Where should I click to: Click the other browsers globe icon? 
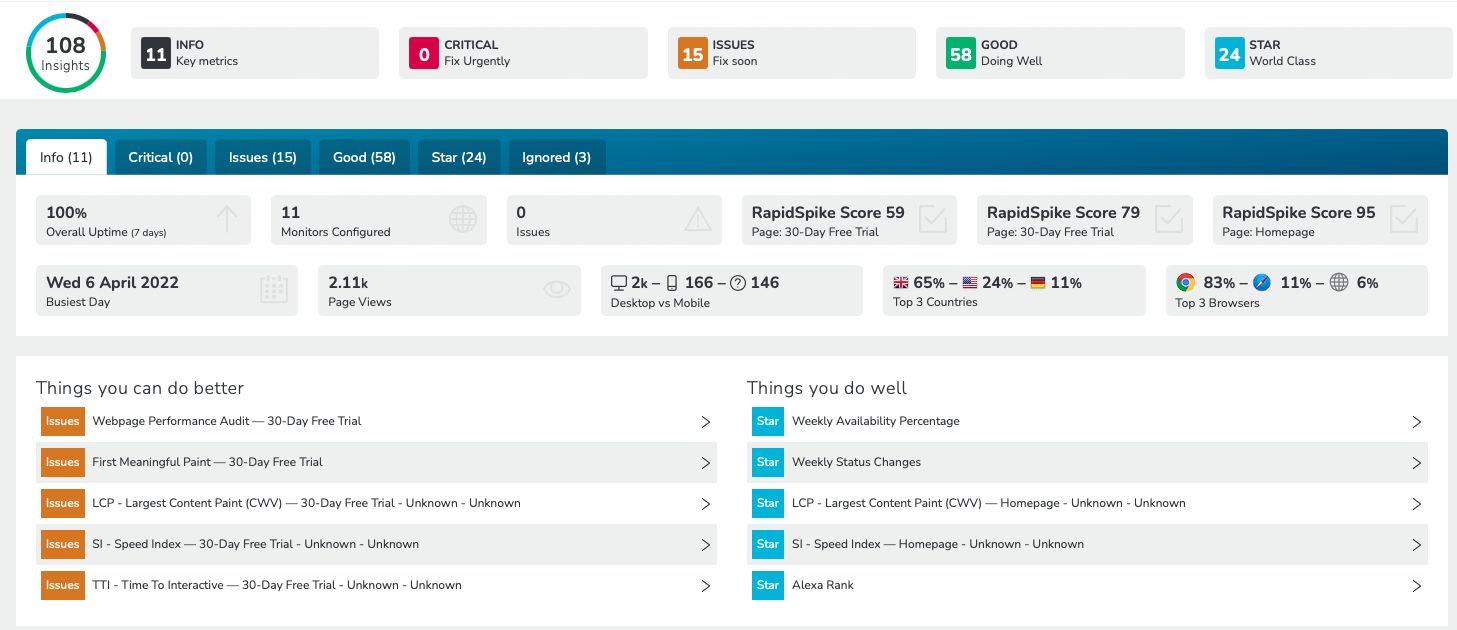(x=1338, y=283)
